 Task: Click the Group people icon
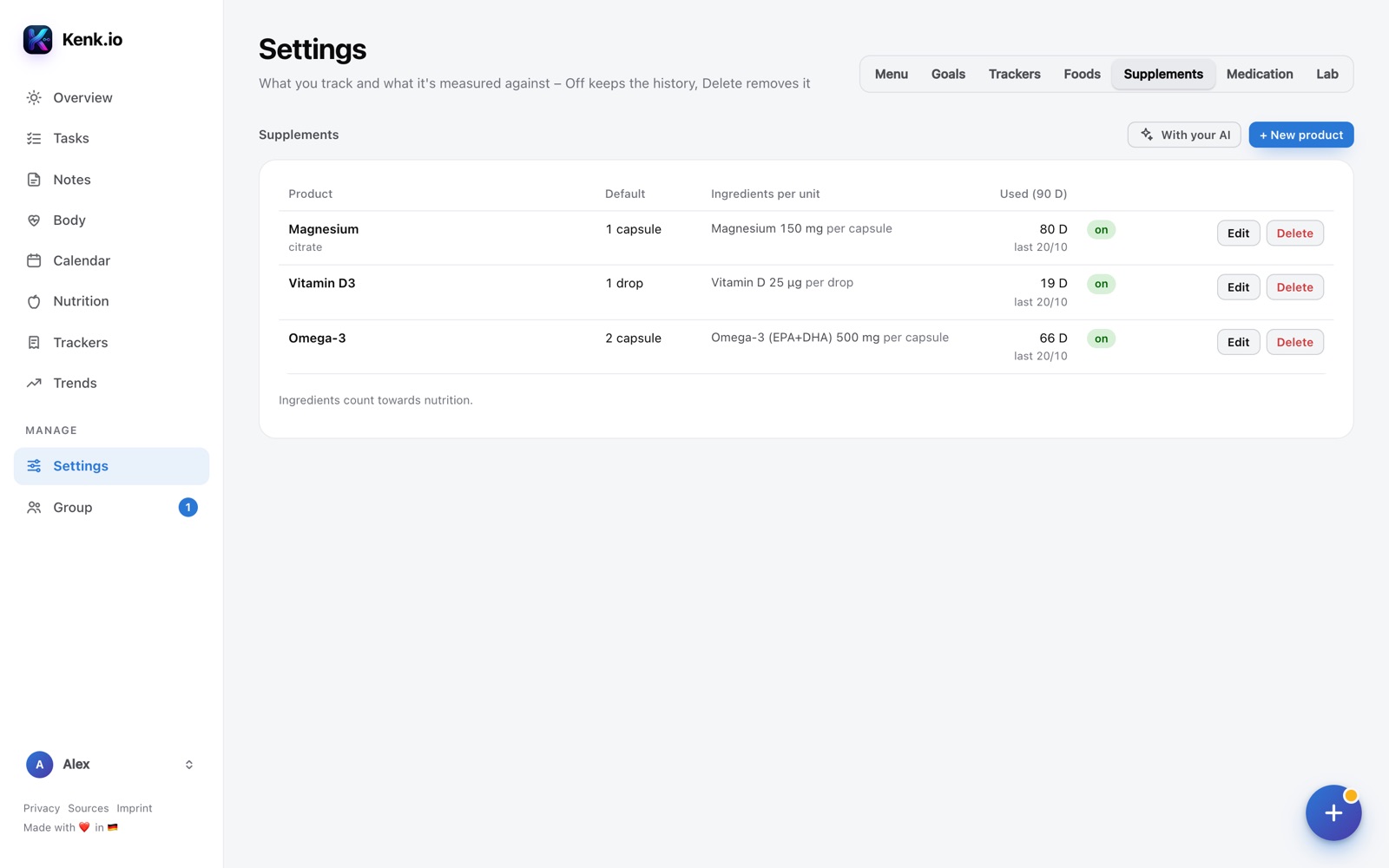click(x=34, y=508)
